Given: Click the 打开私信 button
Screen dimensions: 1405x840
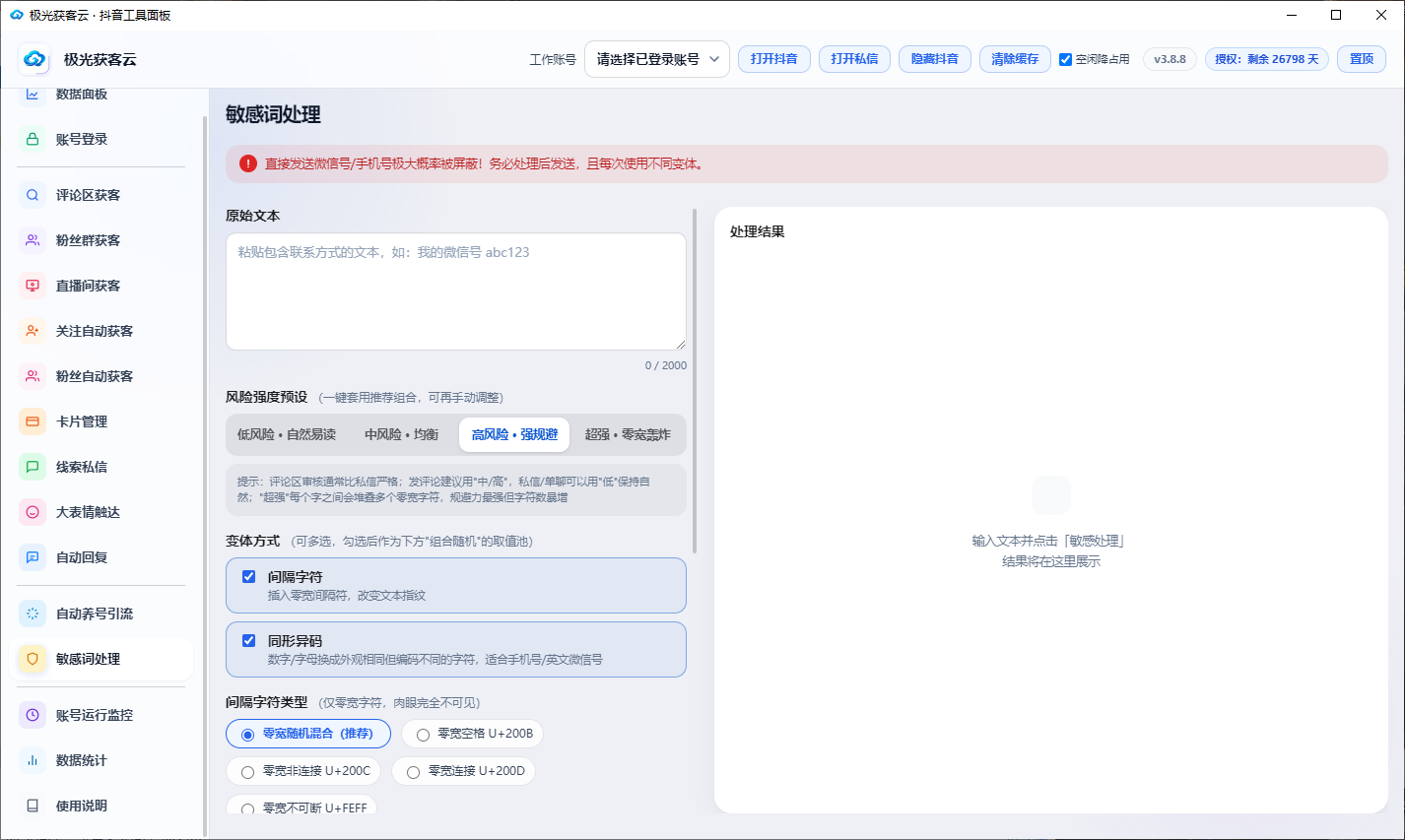Looking at the screenshot, I should coord(854,59).
